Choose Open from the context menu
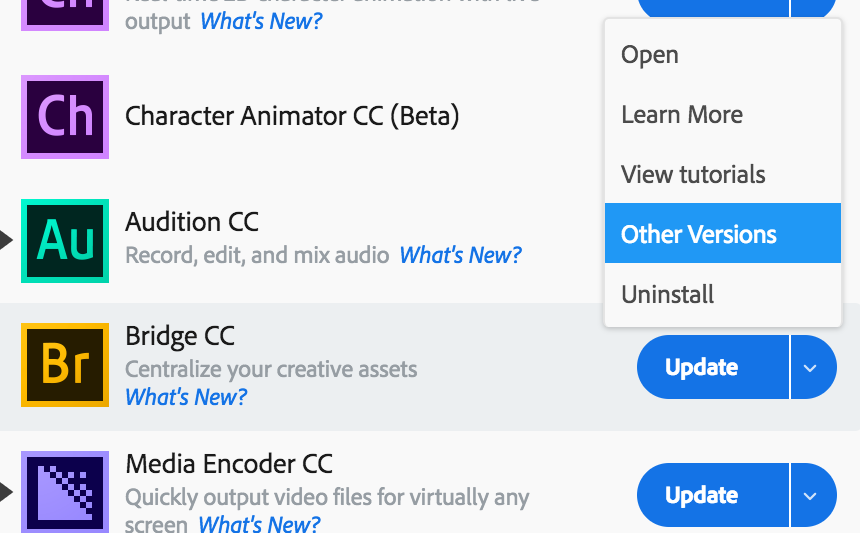 coord(650,55)
